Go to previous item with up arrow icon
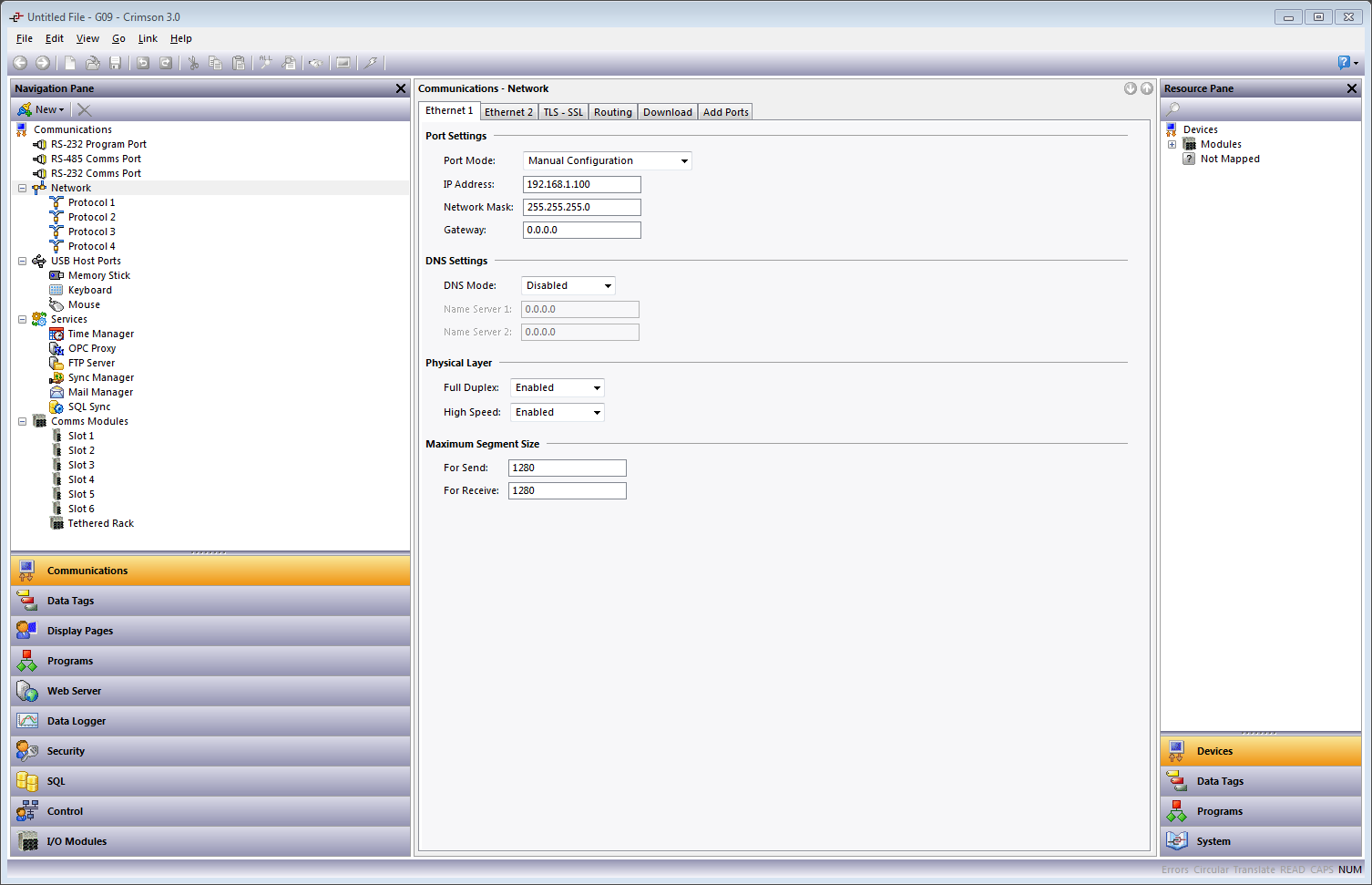Screen dimensions: 1372x885 1147,88
